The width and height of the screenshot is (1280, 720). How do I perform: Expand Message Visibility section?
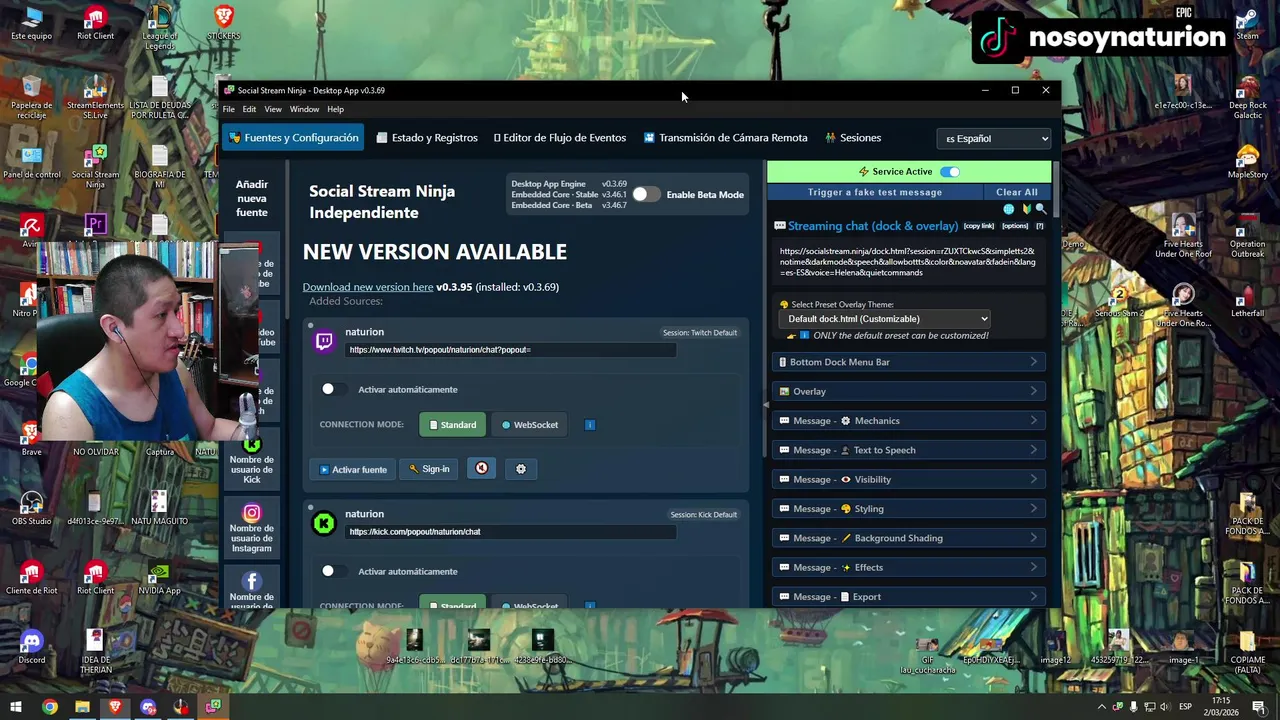tap(908, 479)
